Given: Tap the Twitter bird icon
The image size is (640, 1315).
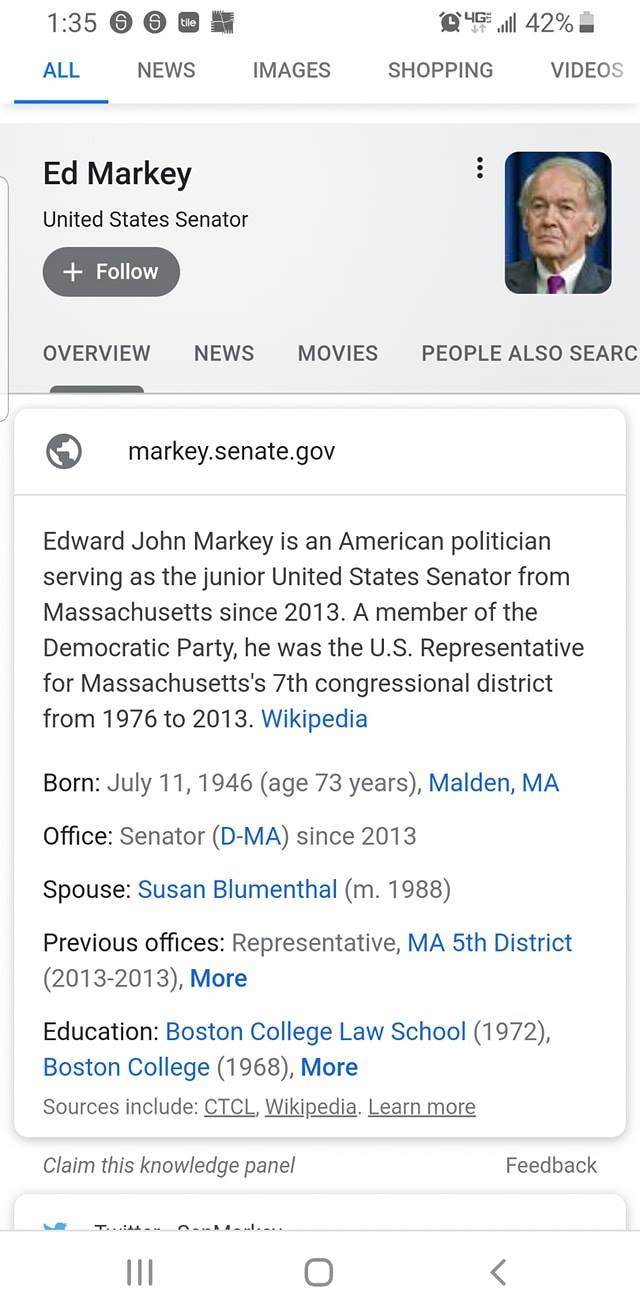Looking at the screenshot, I should pyautogui.click(x=56, y=1225).
